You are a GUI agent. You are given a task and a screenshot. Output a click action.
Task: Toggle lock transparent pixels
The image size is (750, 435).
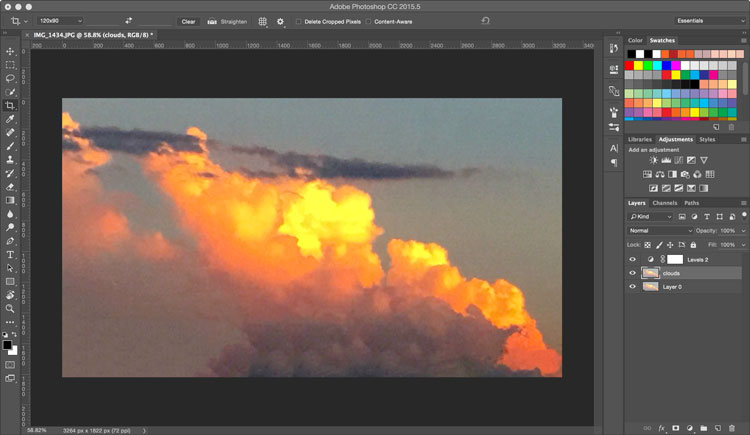pos(647,245)
